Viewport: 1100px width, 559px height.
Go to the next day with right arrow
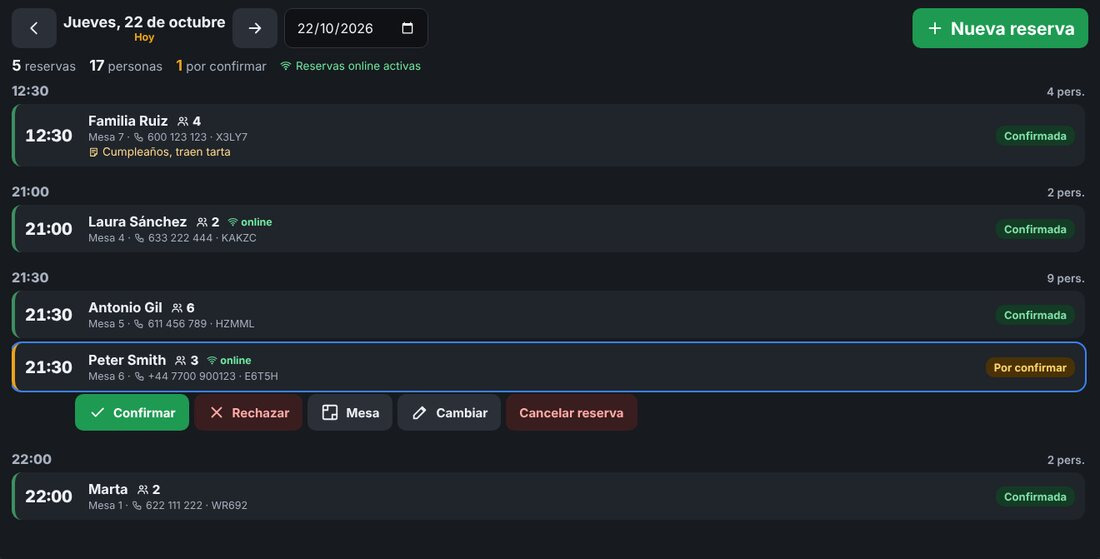click(255, 28)
